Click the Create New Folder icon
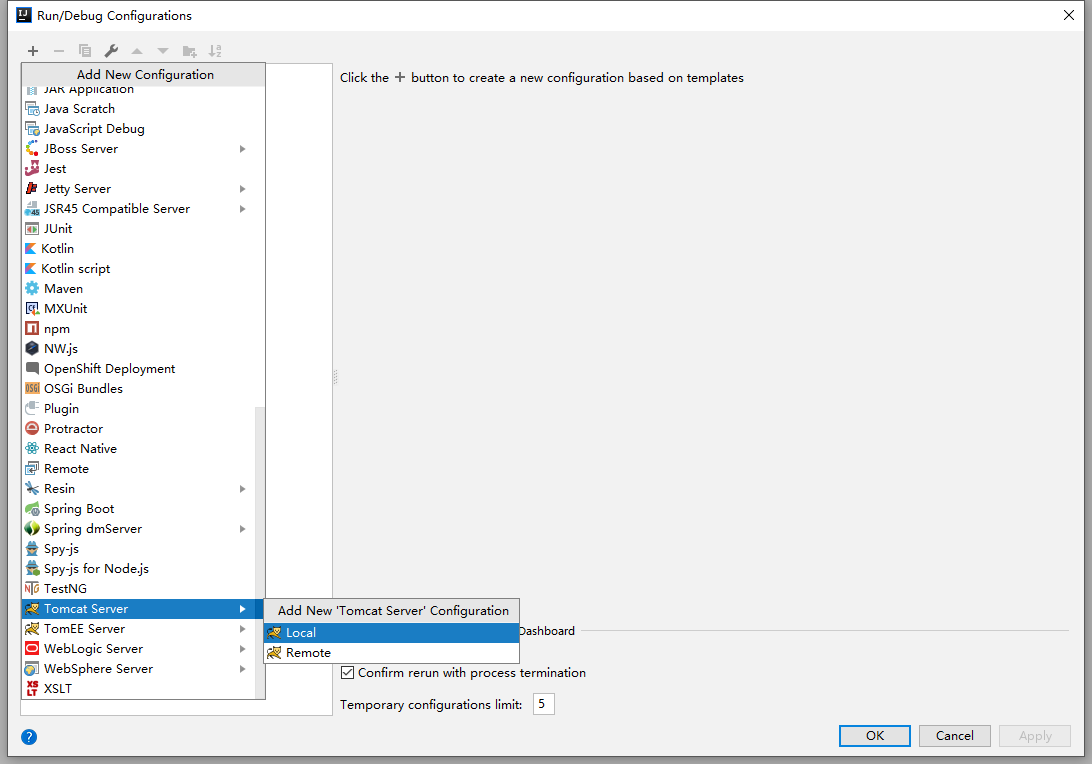 [x=189, y=51]
